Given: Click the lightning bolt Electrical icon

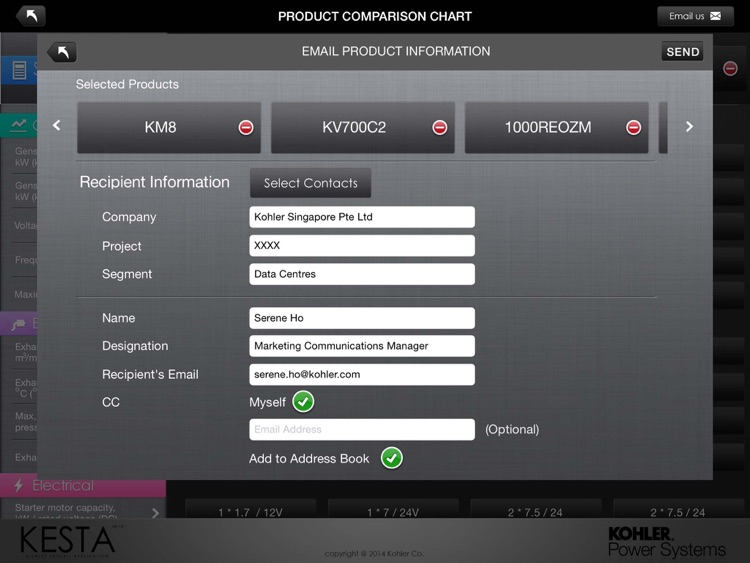Looking at the screenshot, I should (19, 486).
